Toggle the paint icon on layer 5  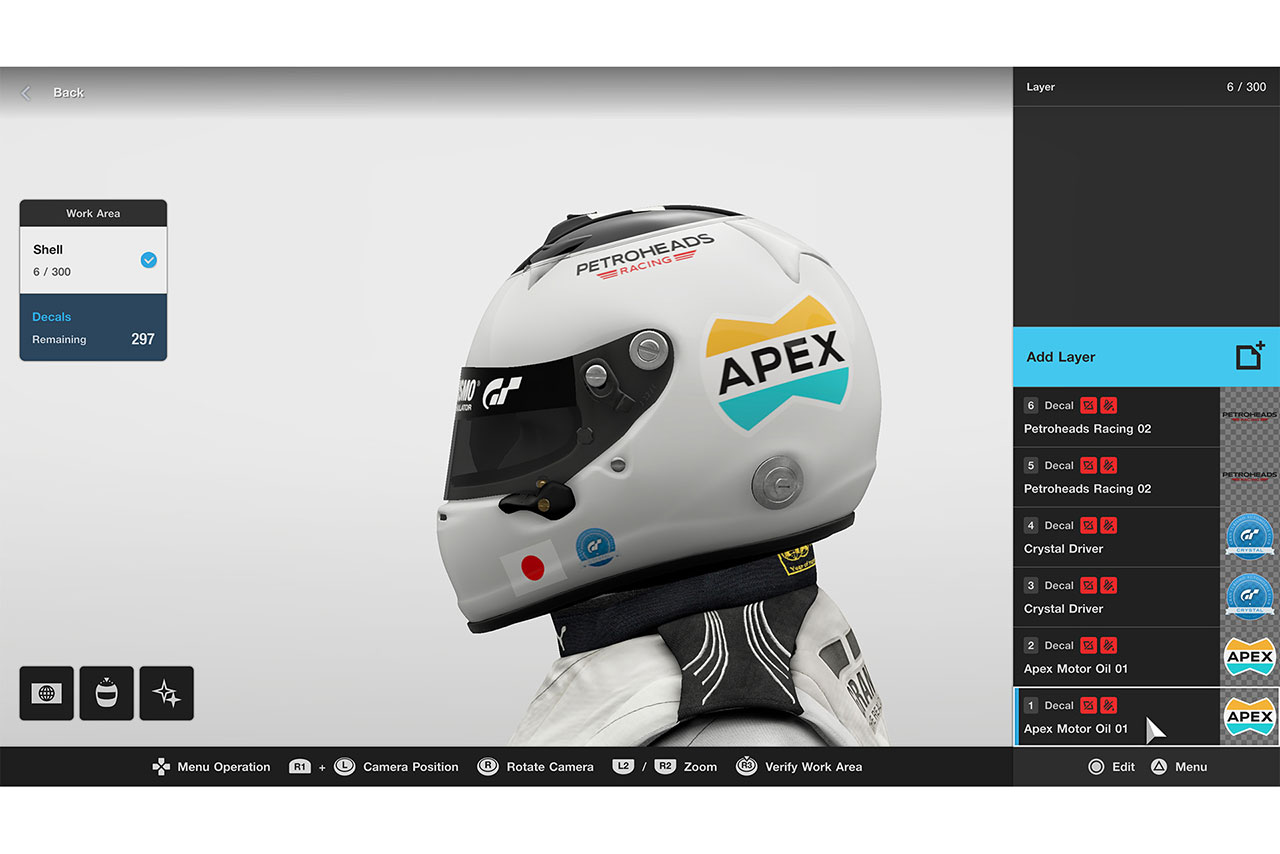tap(1108, 465)
